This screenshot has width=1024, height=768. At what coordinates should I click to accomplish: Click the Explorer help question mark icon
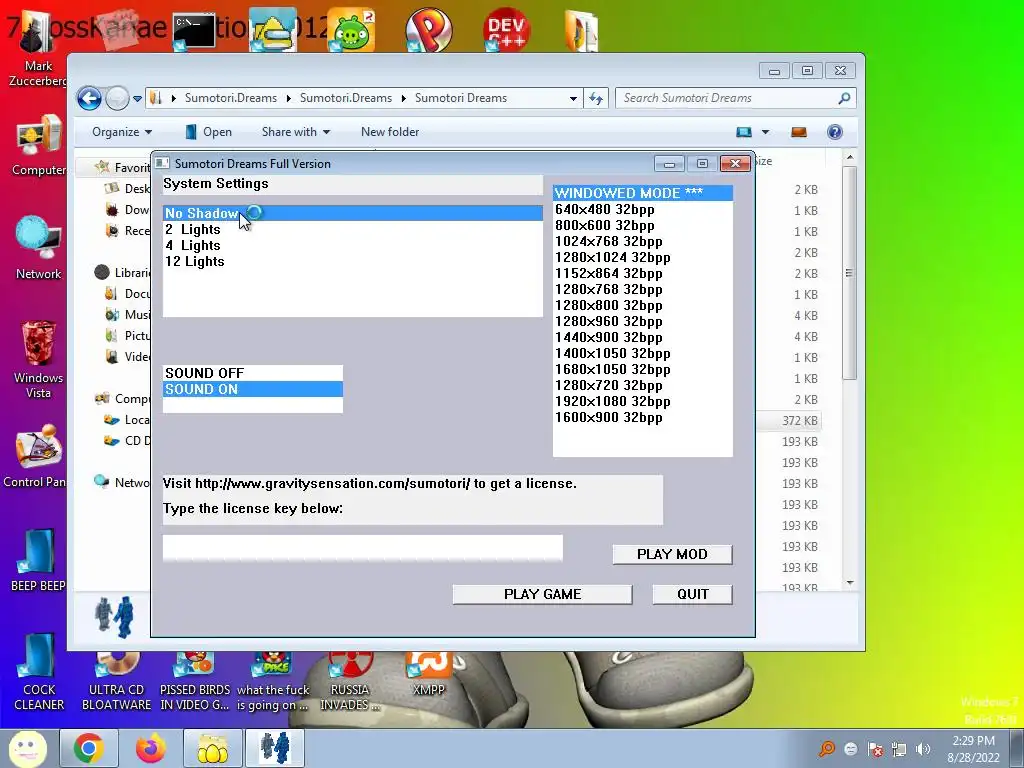click(x=835, y=132)
